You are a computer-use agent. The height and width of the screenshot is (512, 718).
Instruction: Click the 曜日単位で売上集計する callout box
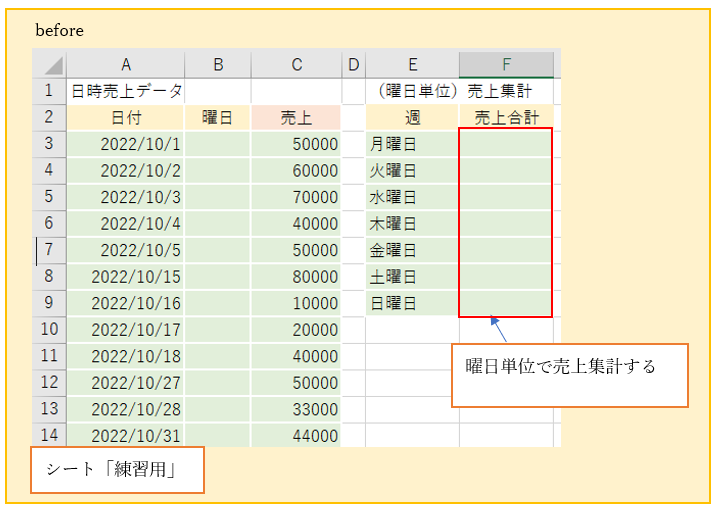(569, 375)
